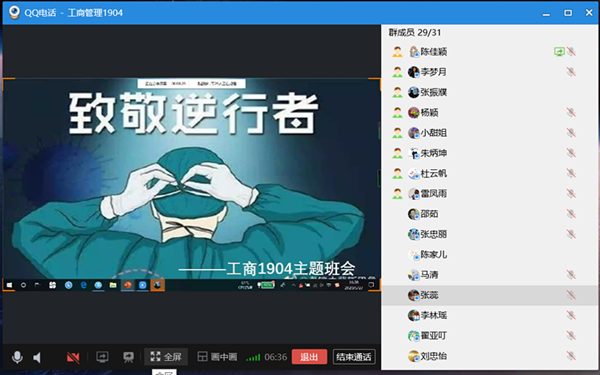Image resolution: width=600 pixels, height=375 pixels.
Task: Click 小甜姐's muted microphone icon
Action: click(x=571, y=133)
